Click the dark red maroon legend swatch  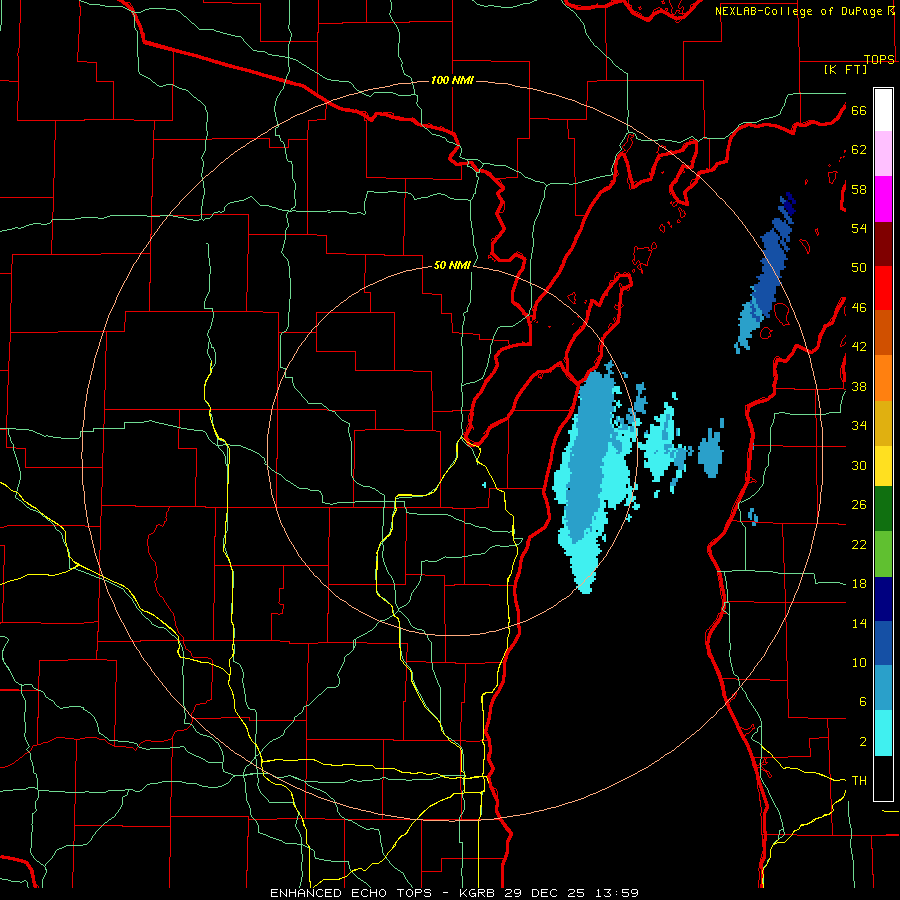tap(883, 243)
